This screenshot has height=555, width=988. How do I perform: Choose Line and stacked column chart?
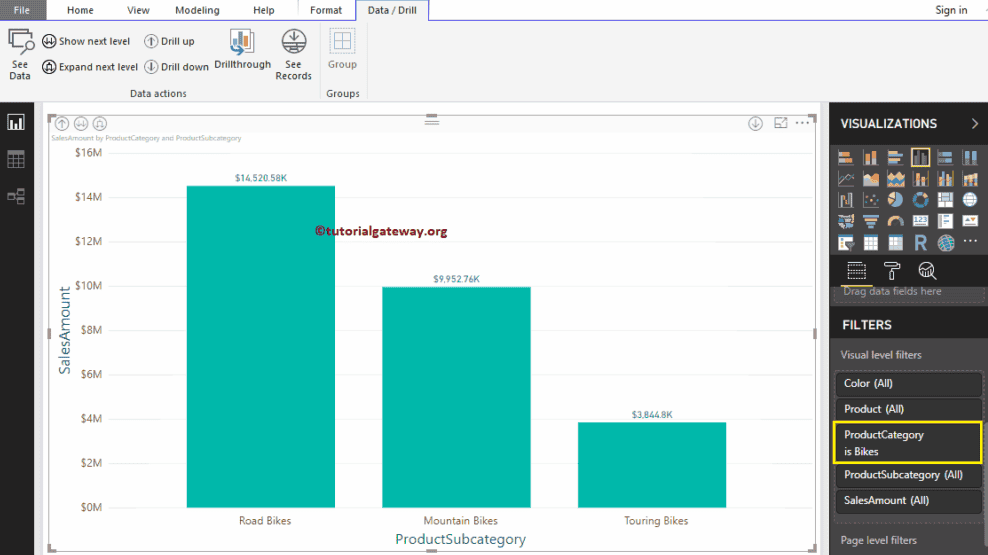click(920, 179)
